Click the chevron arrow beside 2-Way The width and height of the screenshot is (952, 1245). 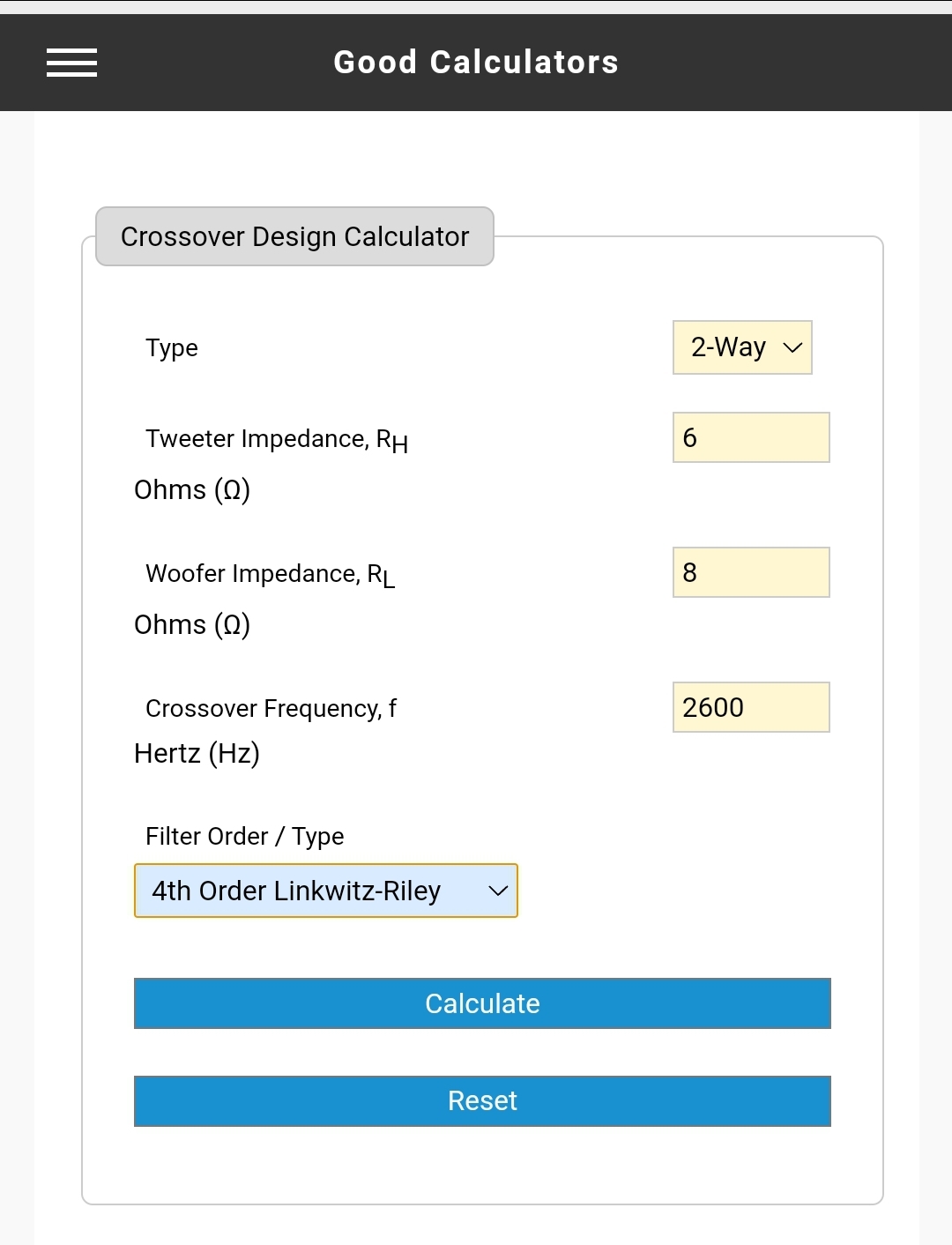coord(792,347)
